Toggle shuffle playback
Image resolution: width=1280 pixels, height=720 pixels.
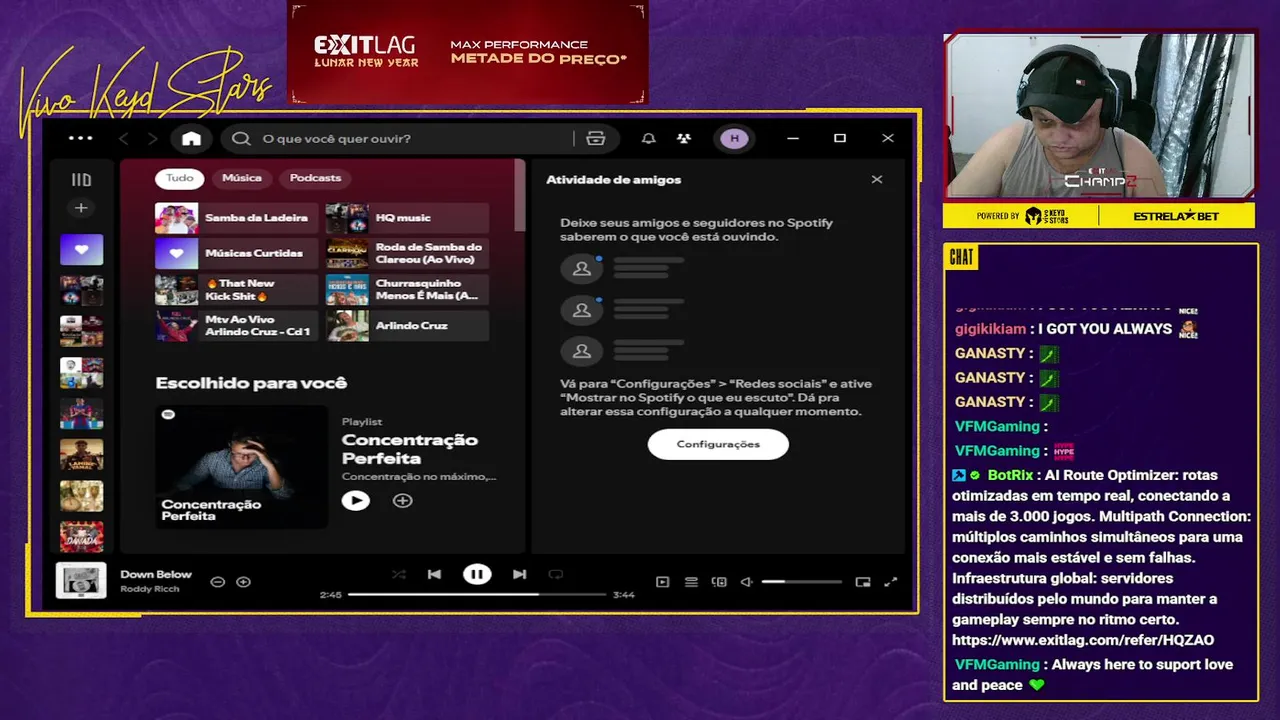click(x=399, y=574)
